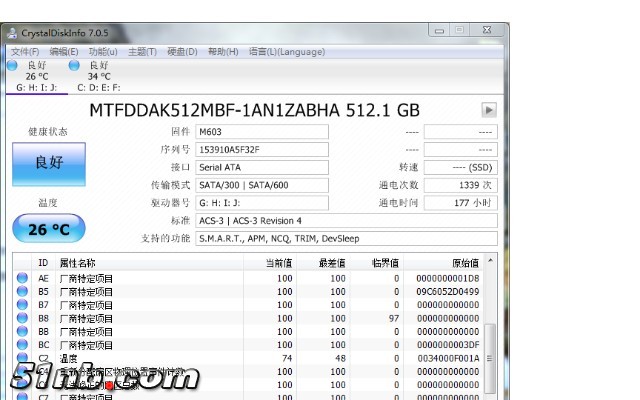The image size is (640, 400).
Task: Select threshold value 97 in B8 row
Action: (393, 318)
